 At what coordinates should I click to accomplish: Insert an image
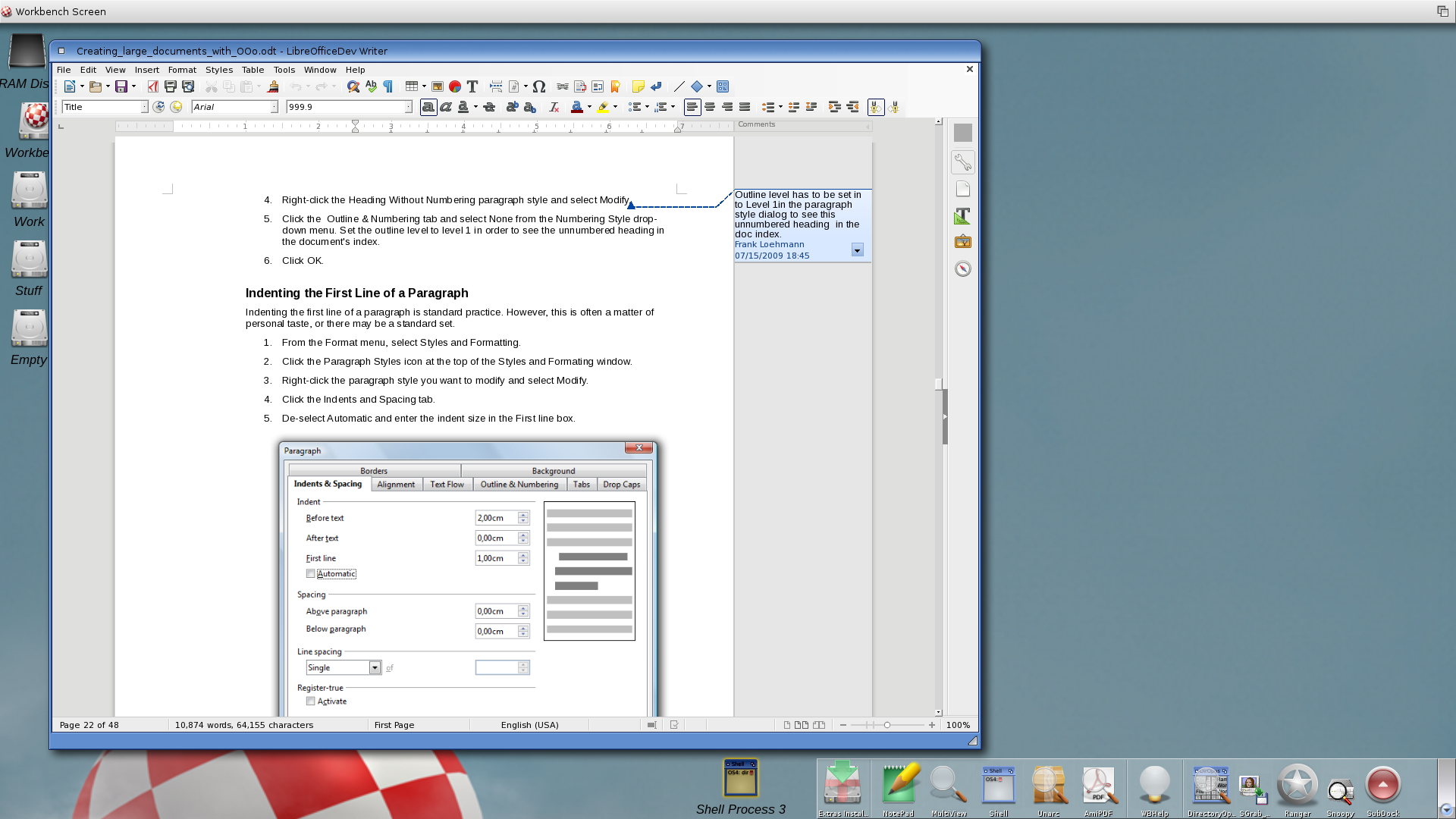[x=438, y=86]
